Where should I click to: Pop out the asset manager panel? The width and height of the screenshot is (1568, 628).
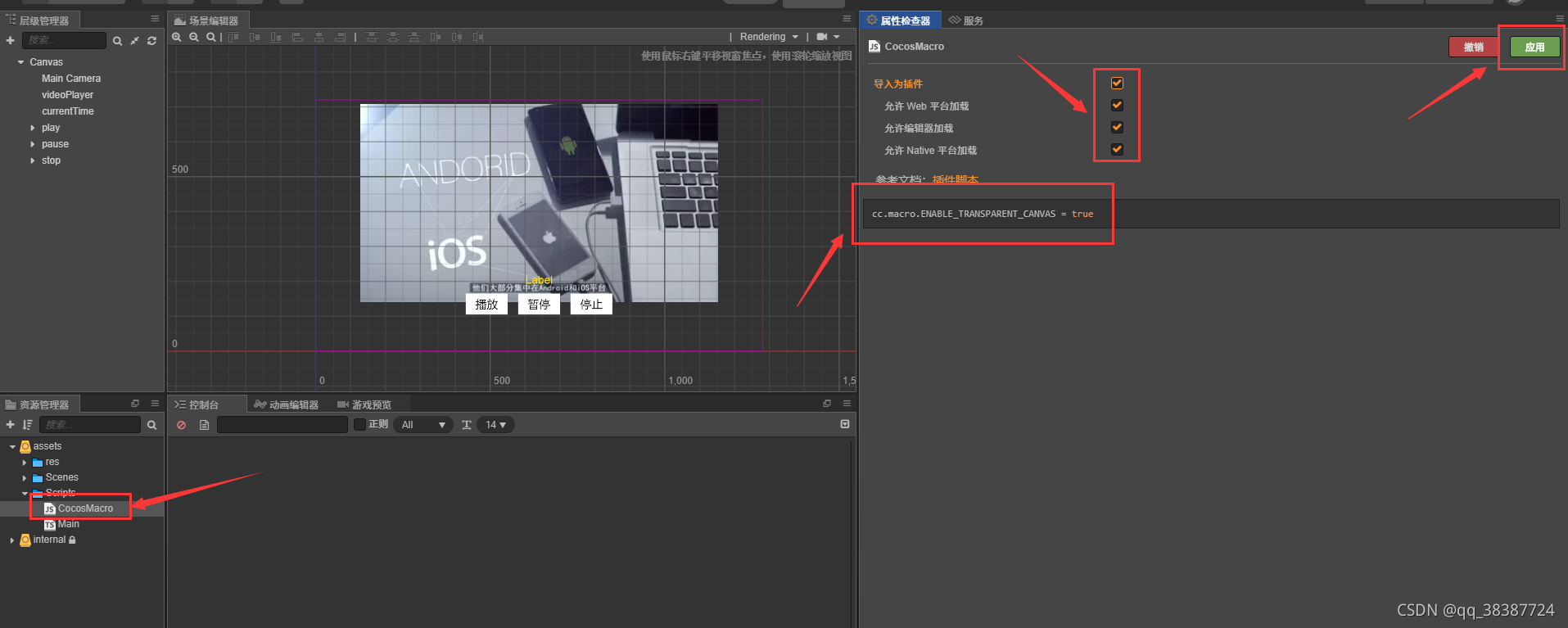pos(135,403)
